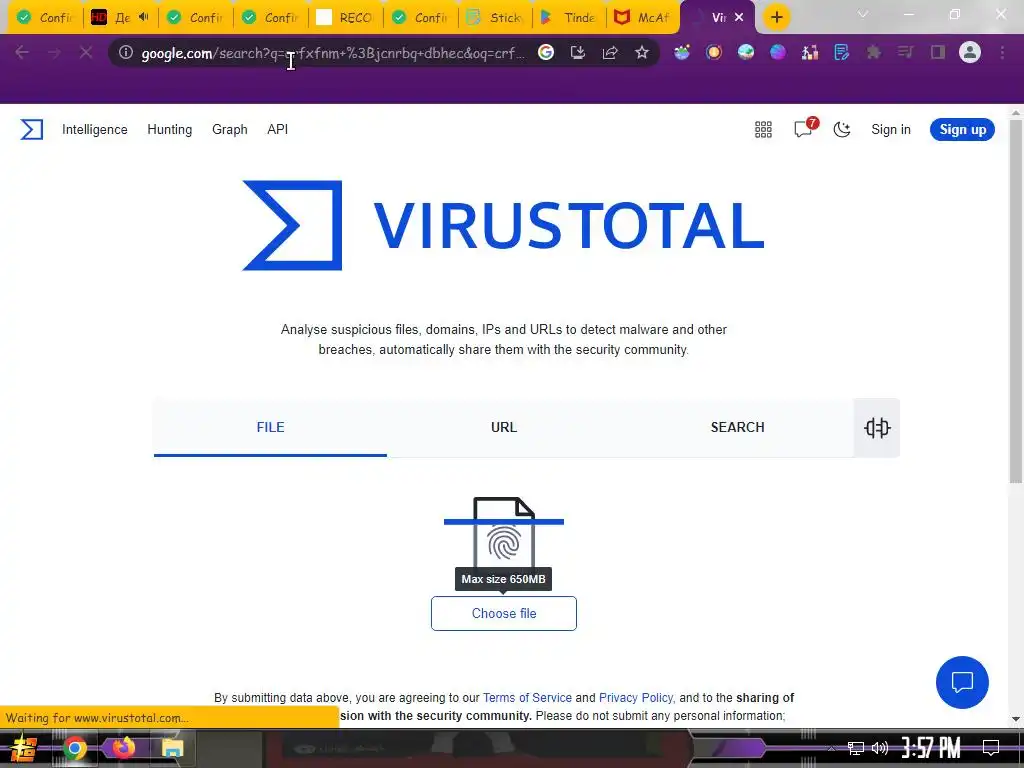Open a new tab with plus button
The height and width of the screenshot is (768, 1024).
coord(776,17)
